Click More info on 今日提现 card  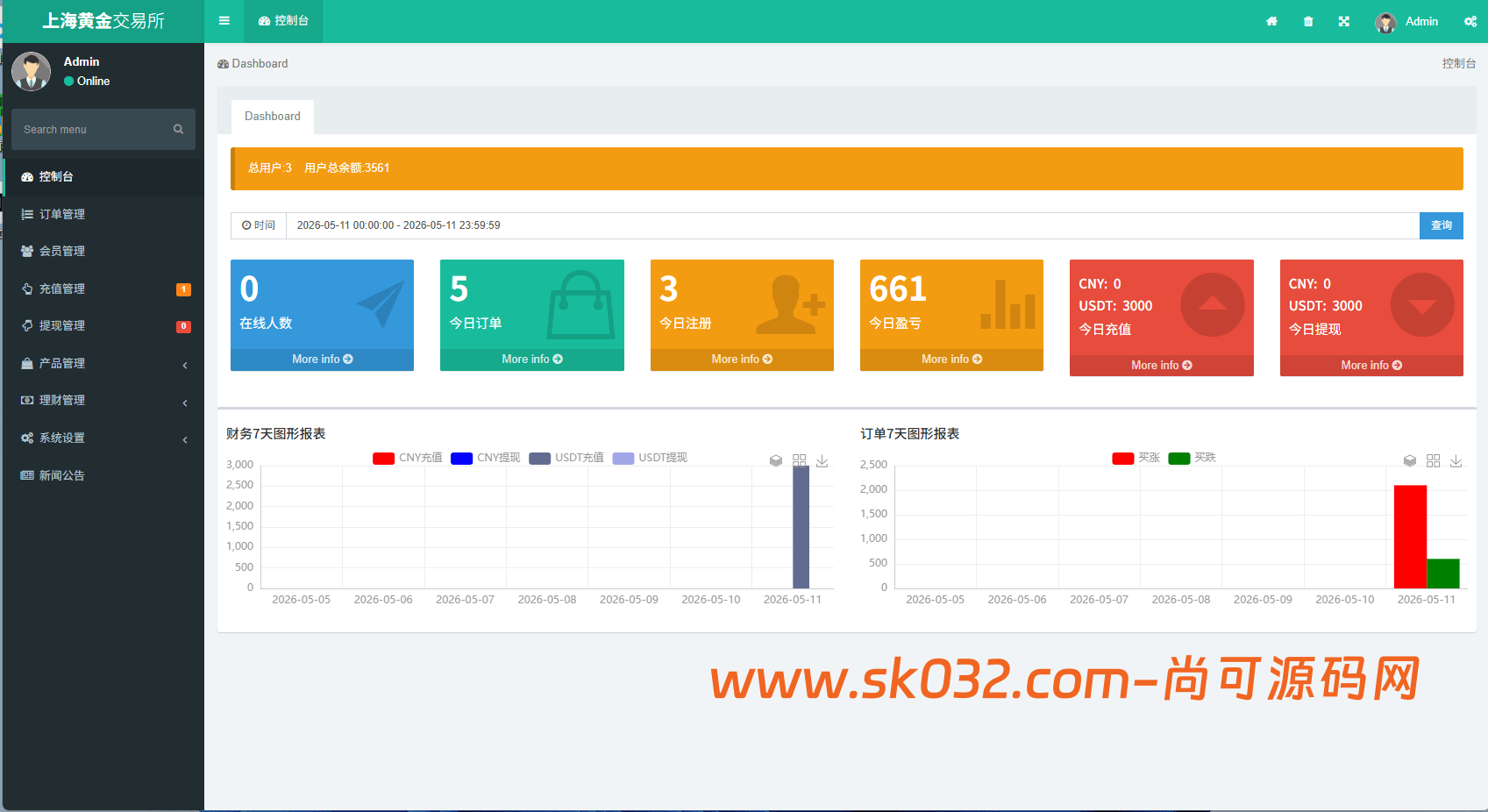point(1371,366)
